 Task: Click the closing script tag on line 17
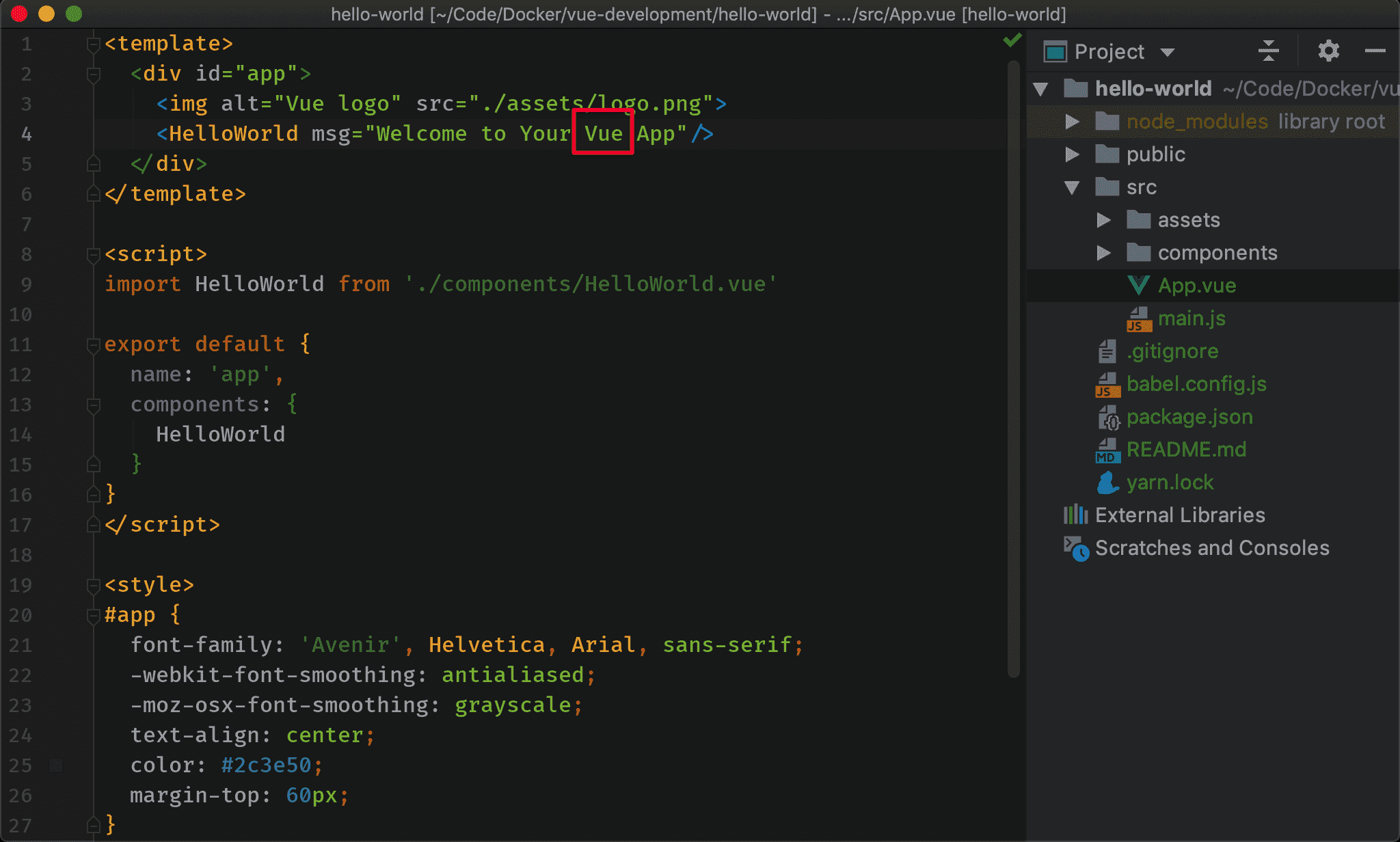tap(163, 525)
